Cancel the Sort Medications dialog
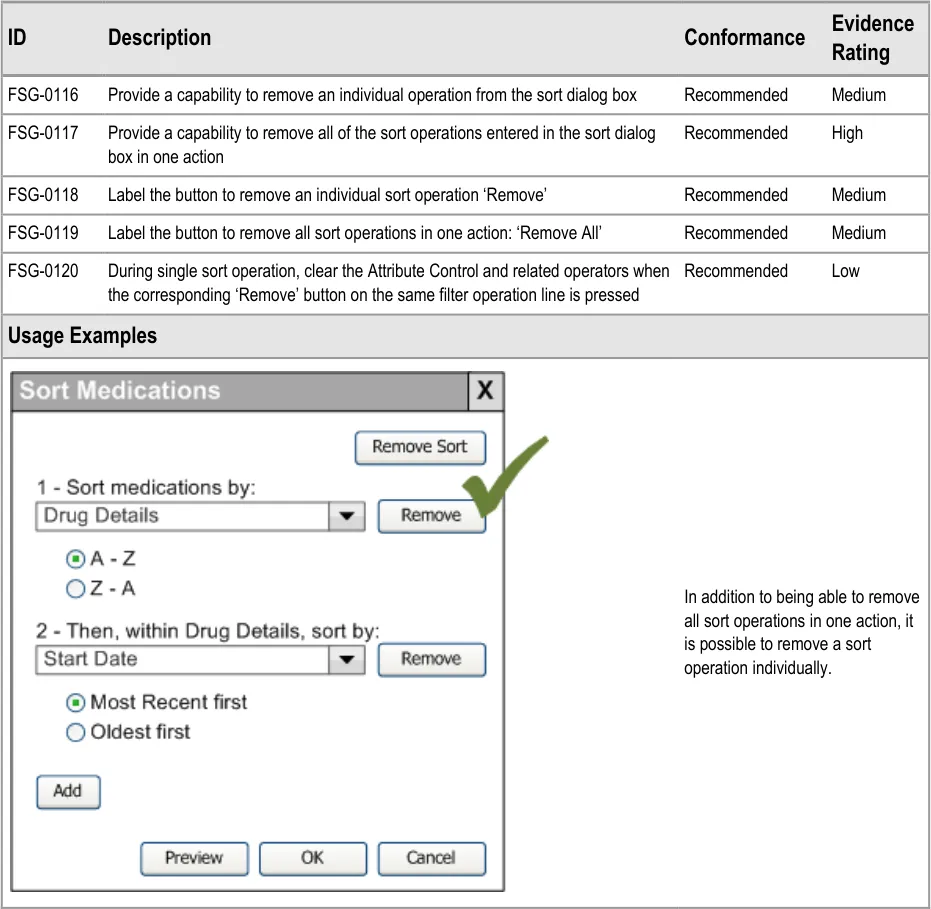This screenshot has width=931, height=909. pyautogui.click(x=431, y=858)
